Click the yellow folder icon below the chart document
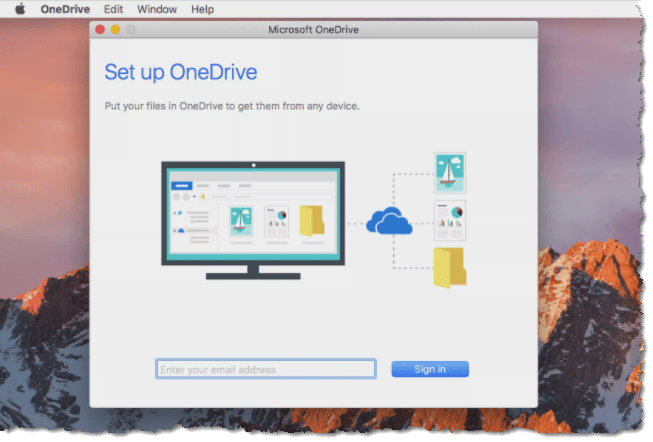Viewport: 653px width, 442px height. pyautogui.click(x=449, y=268)
